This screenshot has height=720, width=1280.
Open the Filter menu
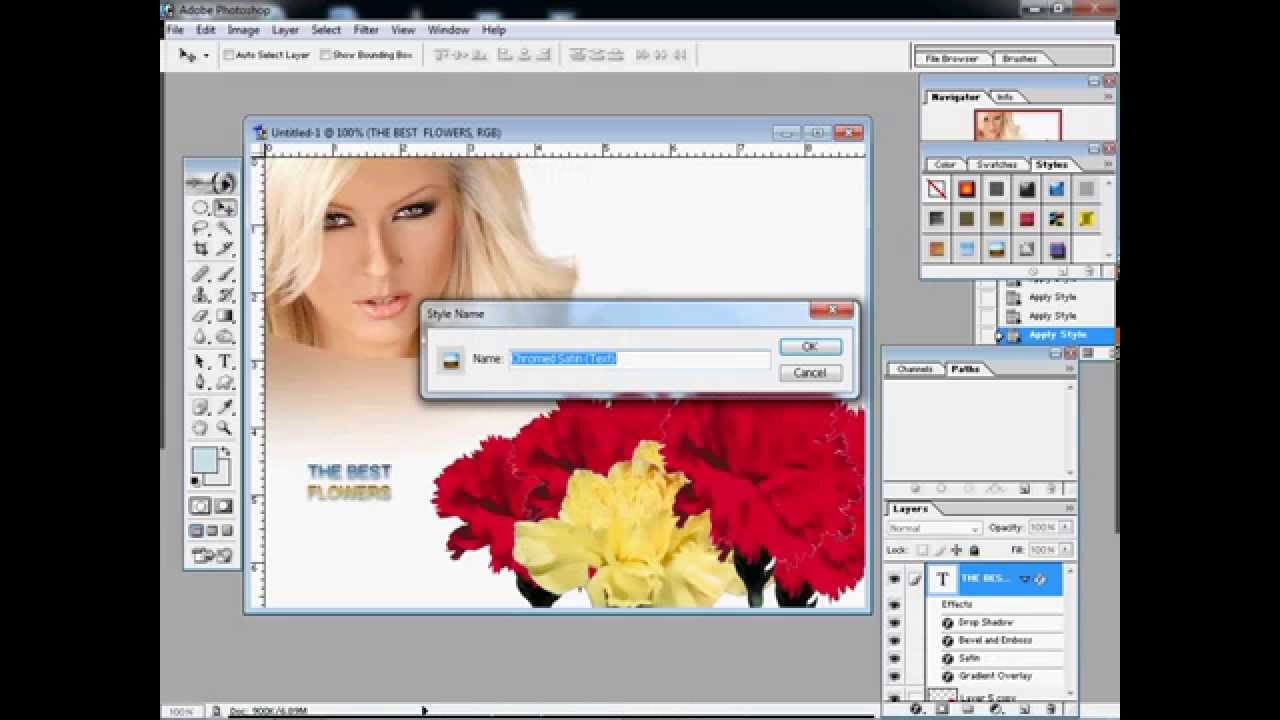coord(366,30)
